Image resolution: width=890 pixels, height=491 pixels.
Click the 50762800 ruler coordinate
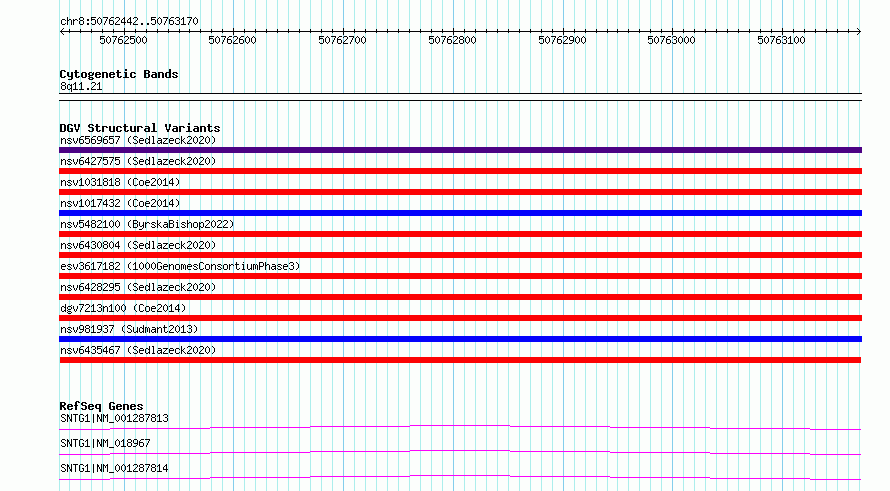452,40
